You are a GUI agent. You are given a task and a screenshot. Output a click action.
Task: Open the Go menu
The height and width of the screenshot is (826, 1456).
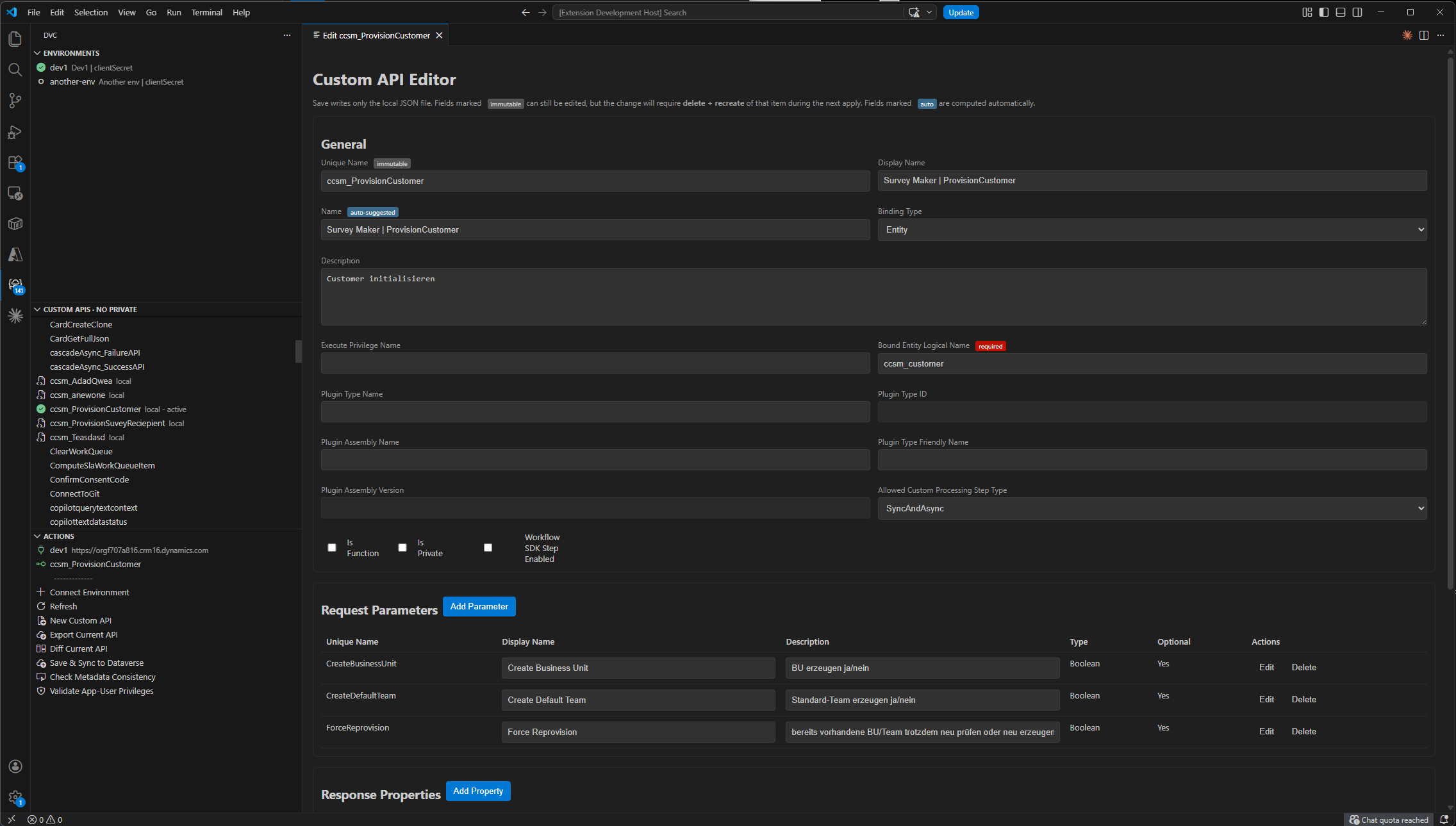(x=151, y=12)
